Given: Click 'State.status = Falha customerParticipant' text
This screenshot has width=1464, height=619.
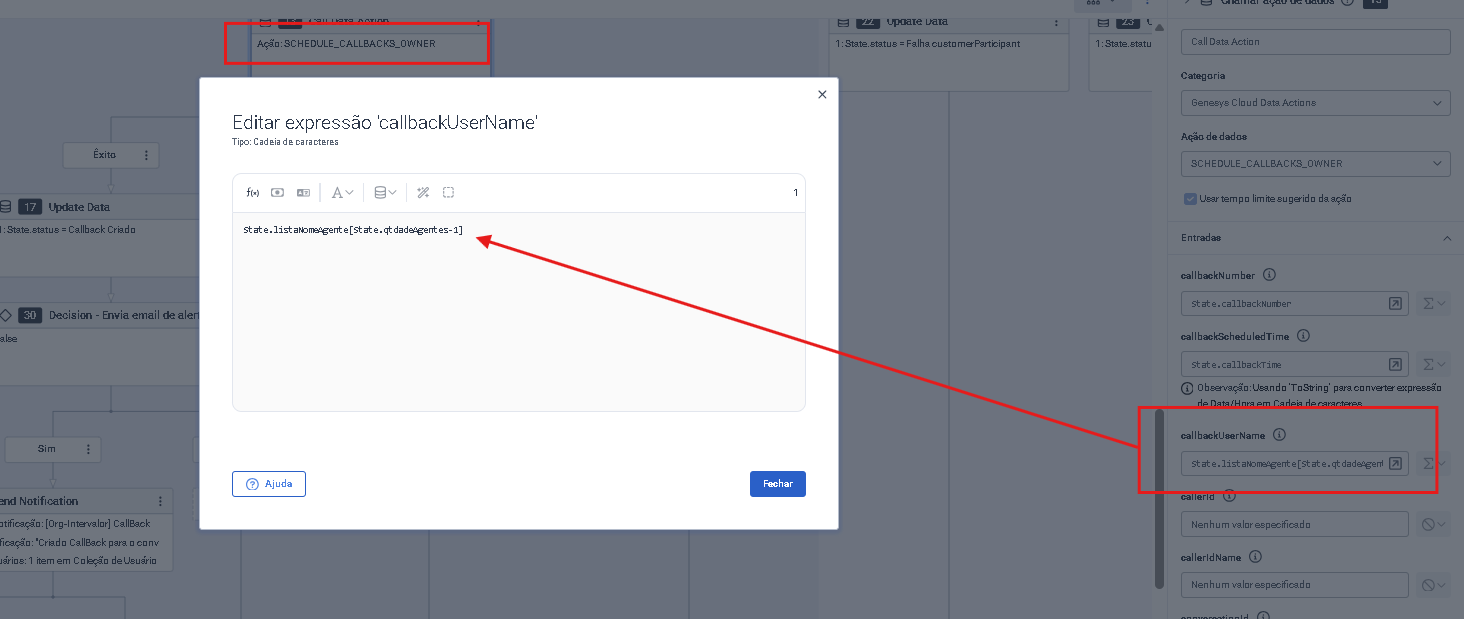Looking at the screenshot, I should click(934, 44).
